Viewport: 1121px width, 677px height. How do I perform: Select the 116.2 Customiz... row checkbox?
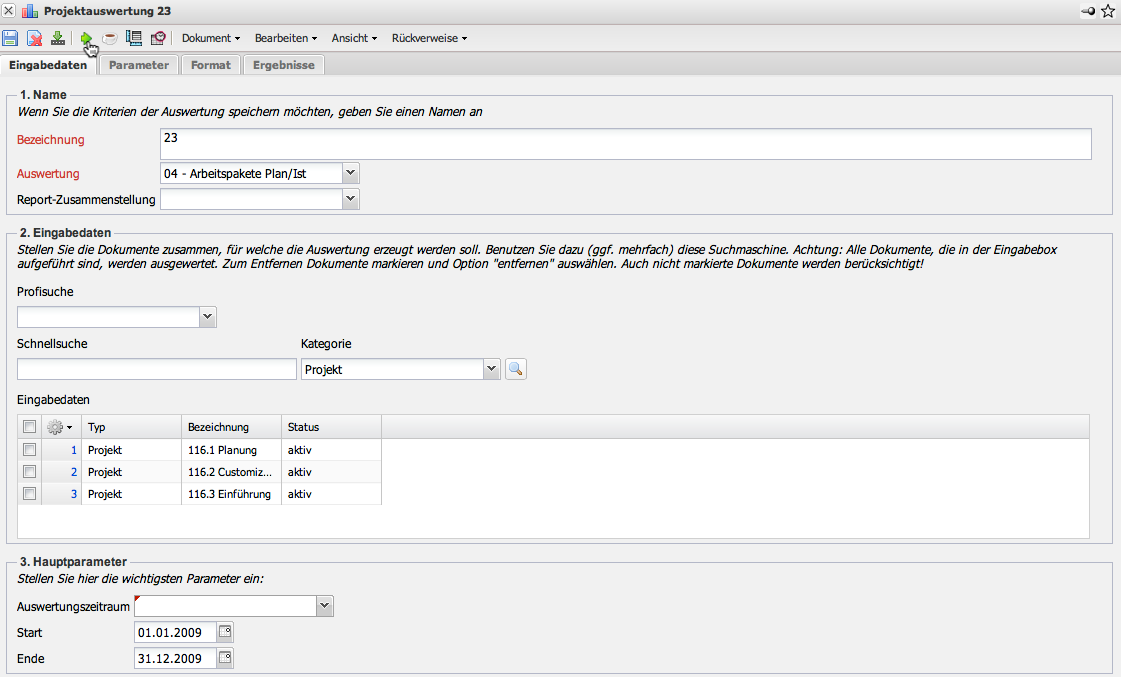29,471
